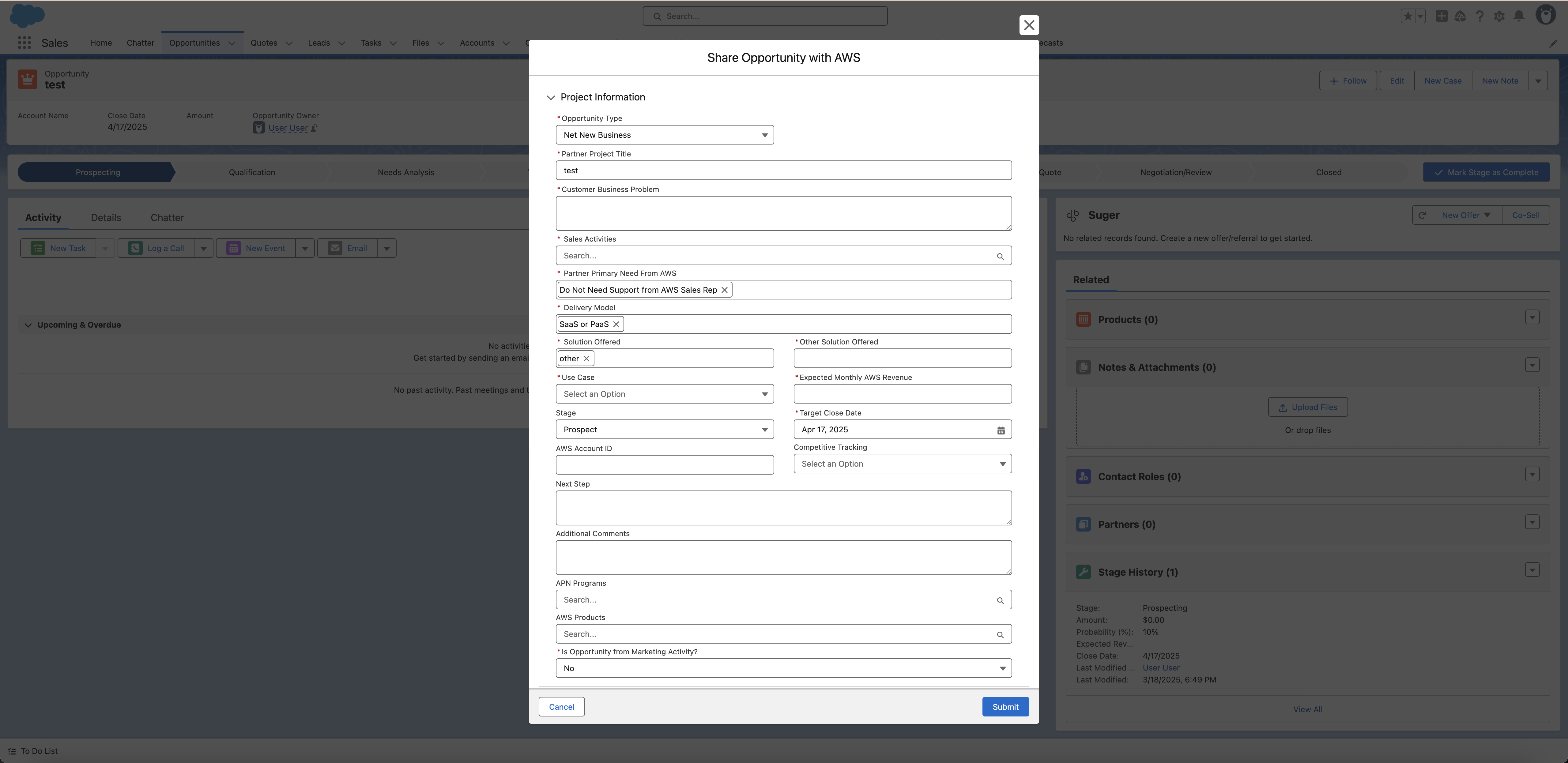Open the App Launcher grid icon
Screen dimensions: 1568x763
[24, 43]
